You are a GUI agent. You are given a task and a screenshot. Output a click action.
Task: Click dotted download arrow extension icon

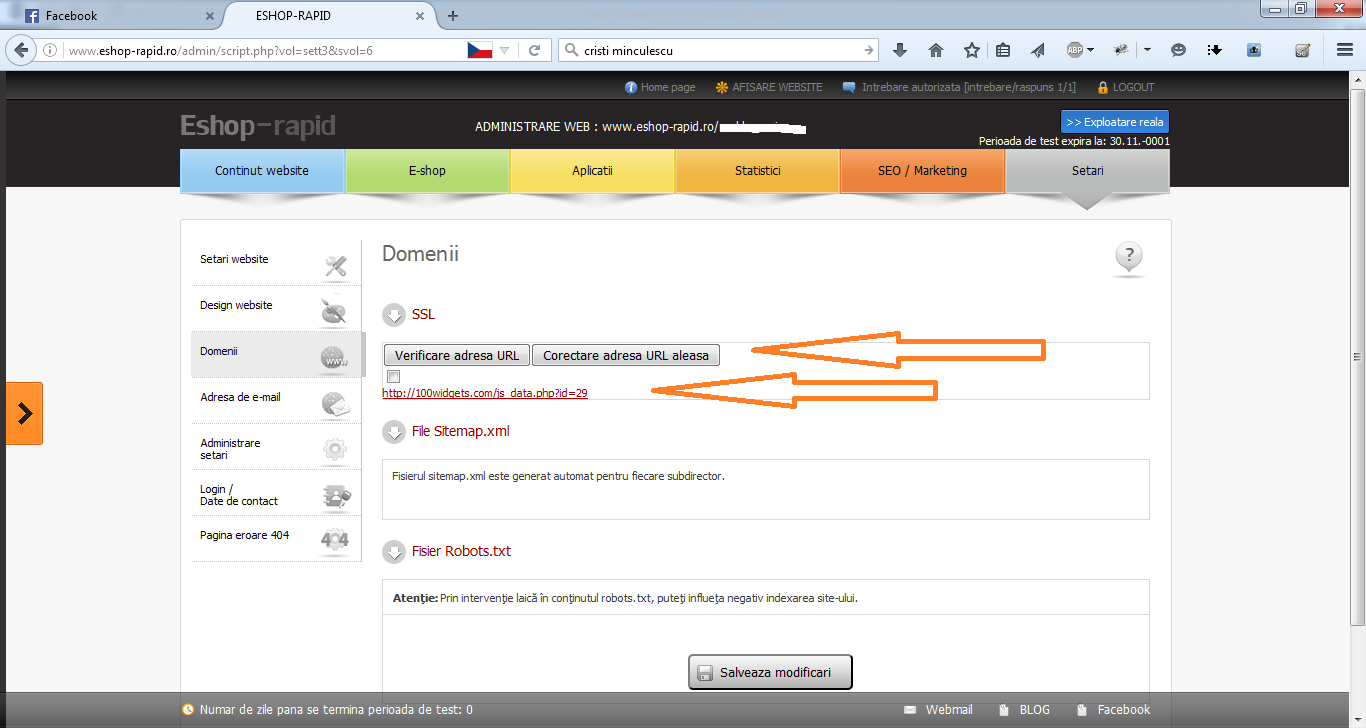(x=1215, y=50)
